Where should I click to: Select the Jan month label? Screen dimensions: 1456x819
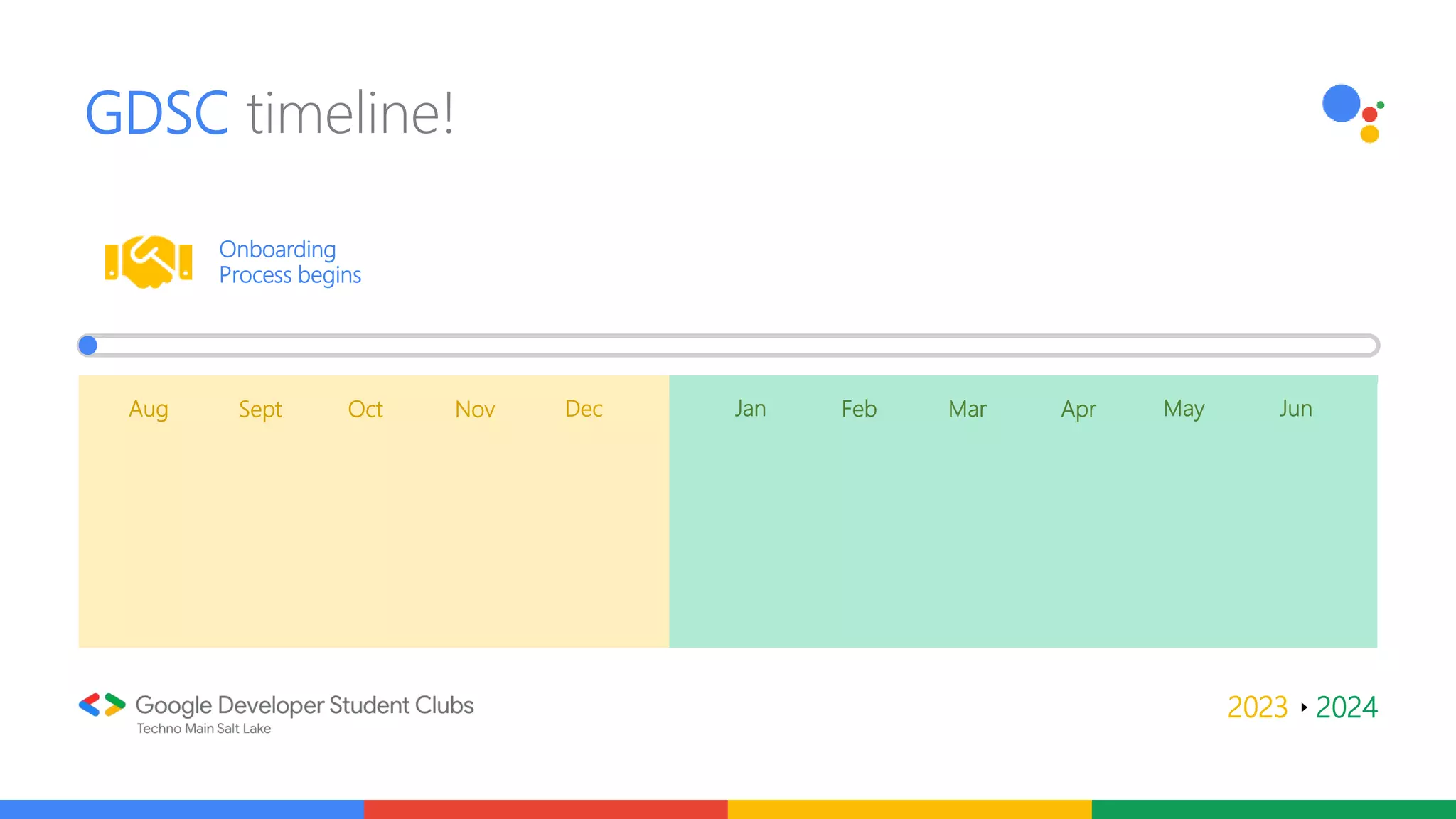click(750, 409)
